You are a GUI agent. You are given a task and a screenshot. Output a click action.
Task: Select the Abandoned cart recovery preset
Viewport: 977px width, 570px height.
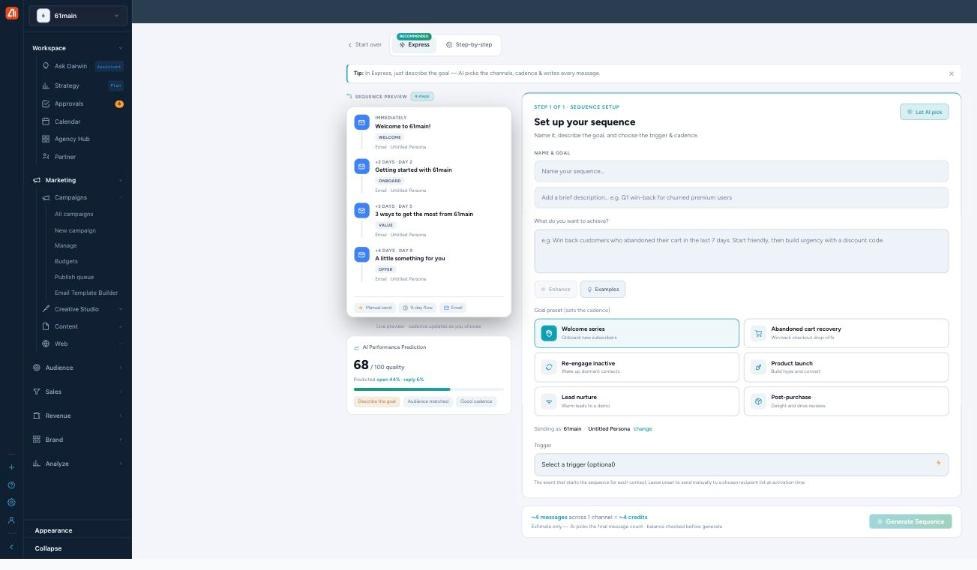(846, 333)
